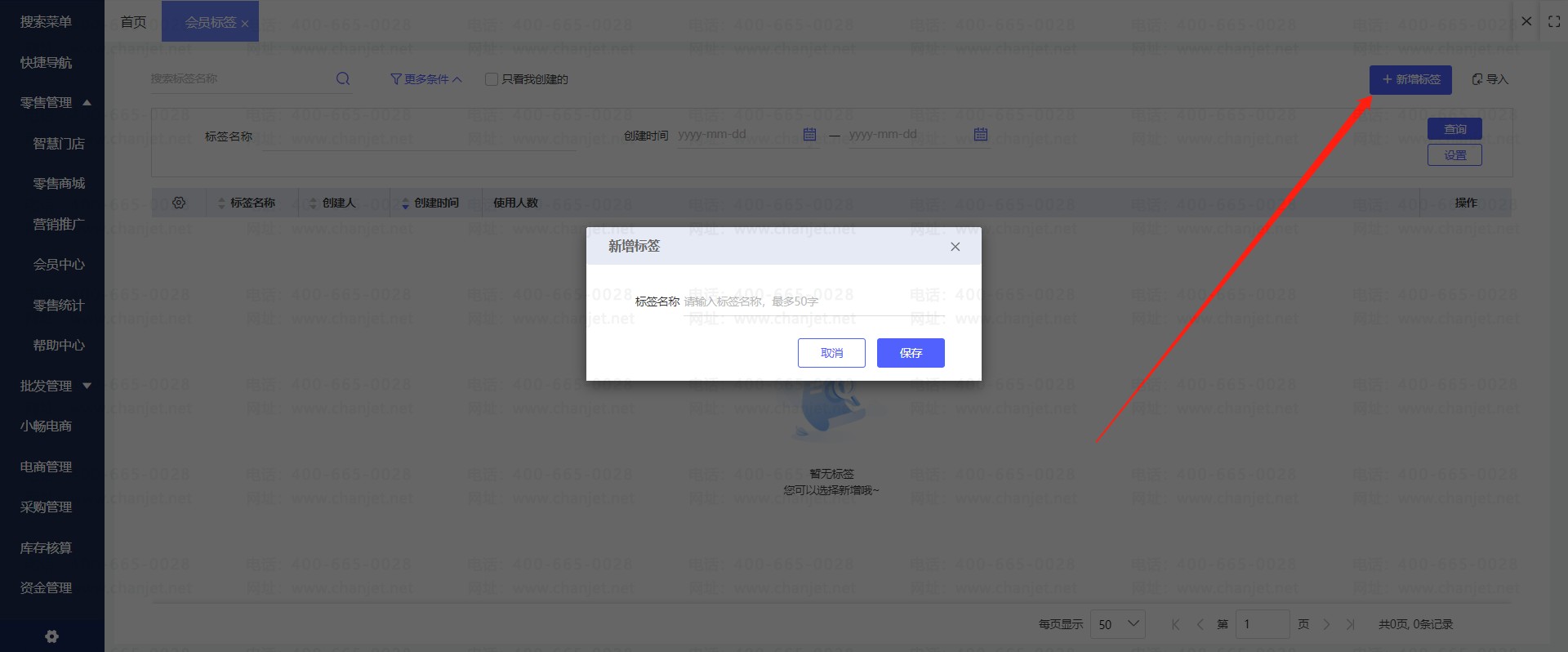Open the end date calendar picker
The image size is (1568, 652).
coord(981,134)
